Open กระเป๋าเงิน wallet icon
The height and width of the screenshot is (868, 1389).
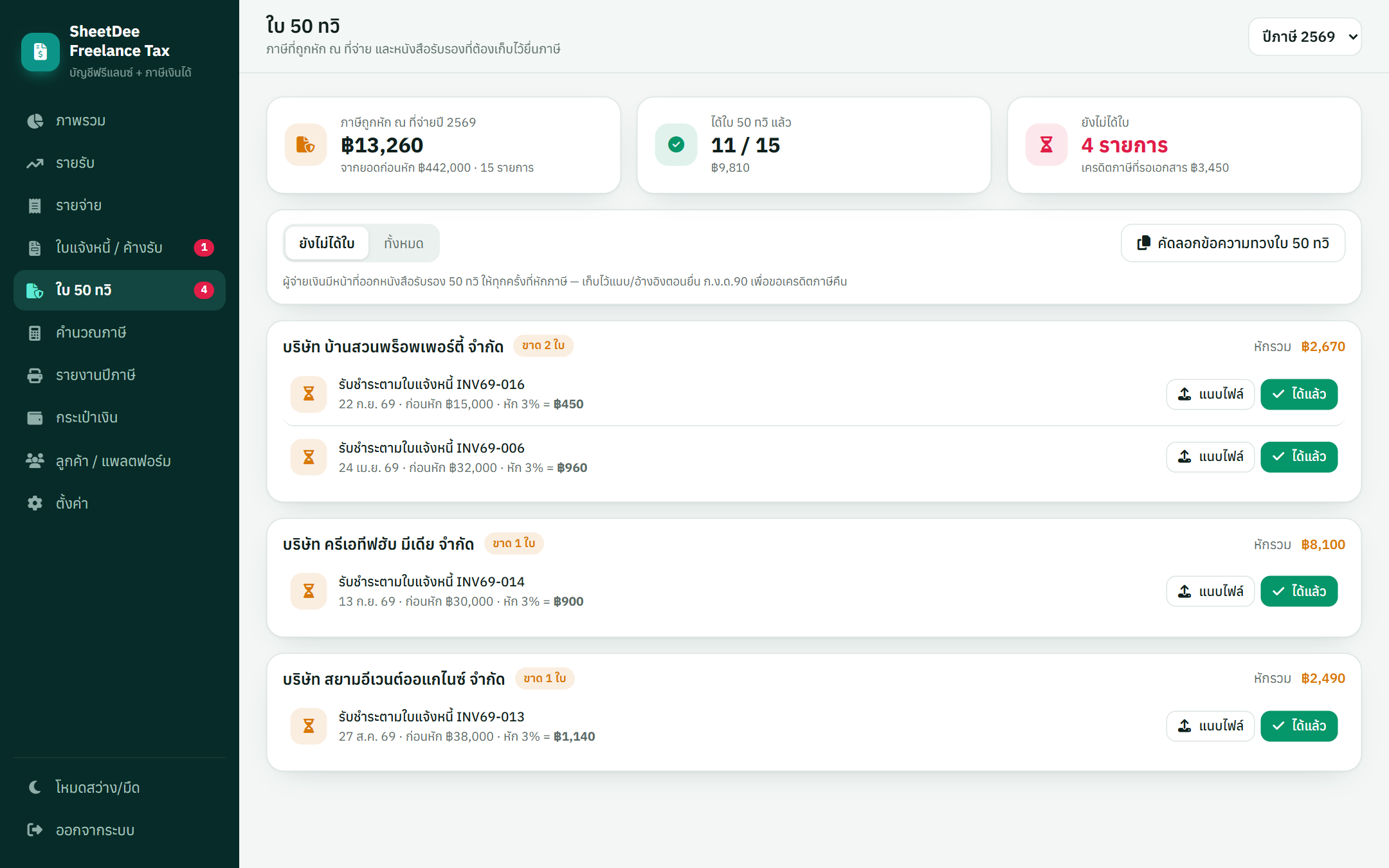pyautogui.click(x=35, y=418)
